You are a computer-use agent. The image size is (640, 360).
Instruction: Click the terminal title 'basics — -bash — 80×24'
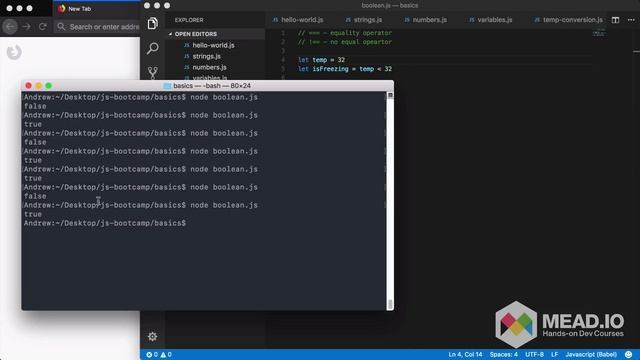tap(212, 86)
